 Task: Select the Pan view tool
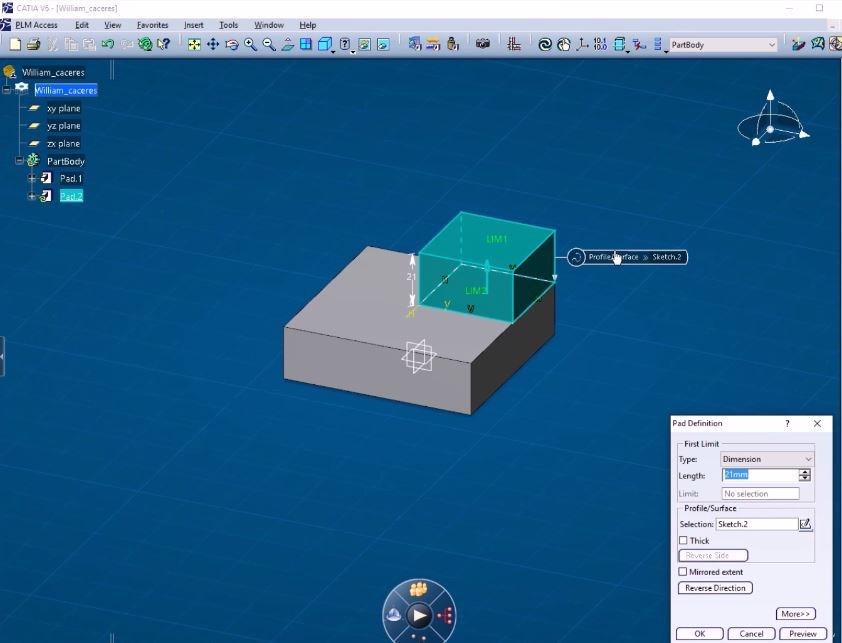[214, 44]
